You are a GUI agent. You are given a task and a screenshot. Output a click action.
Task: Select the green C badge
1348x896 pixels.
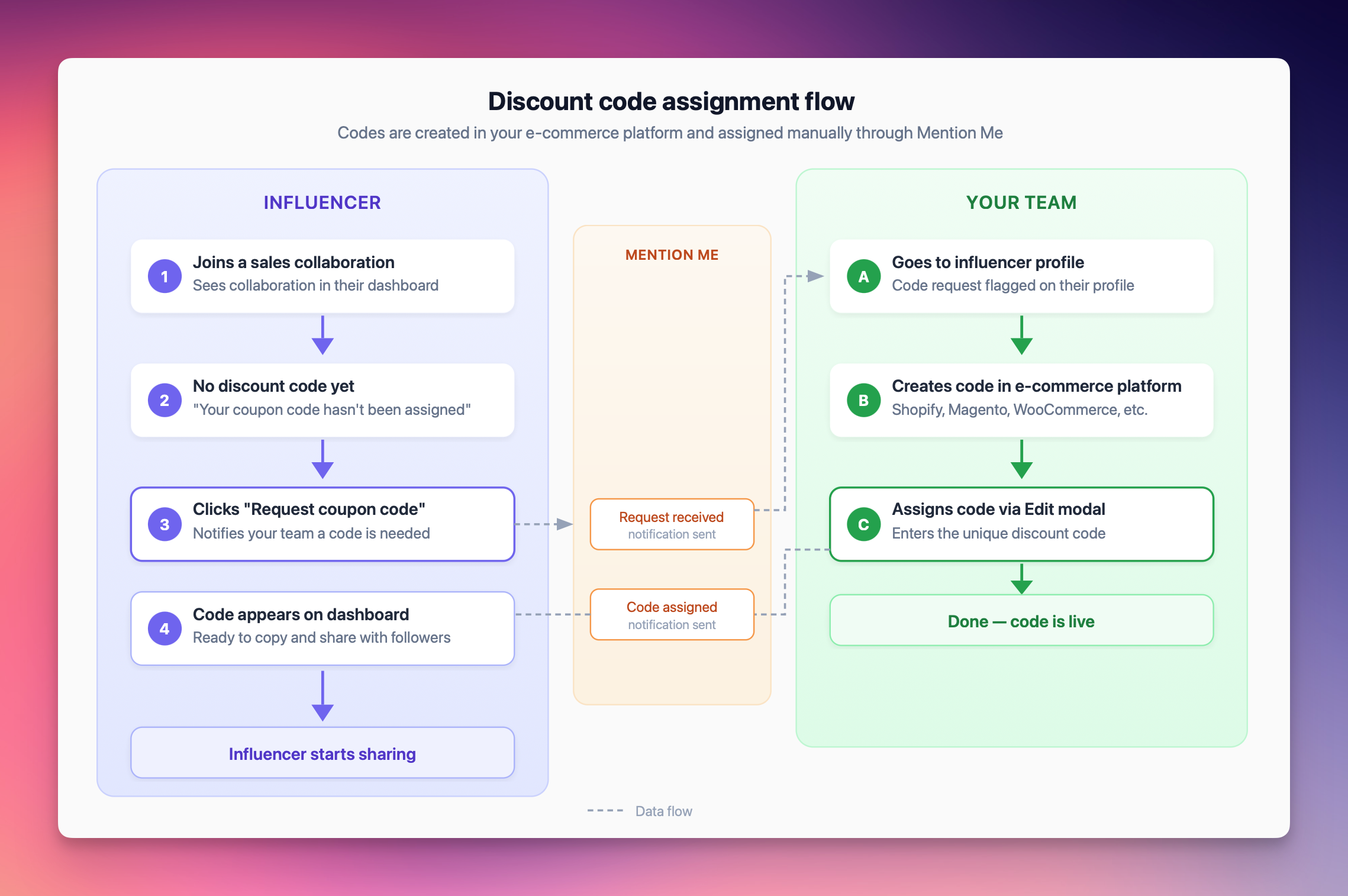point(863,524)
